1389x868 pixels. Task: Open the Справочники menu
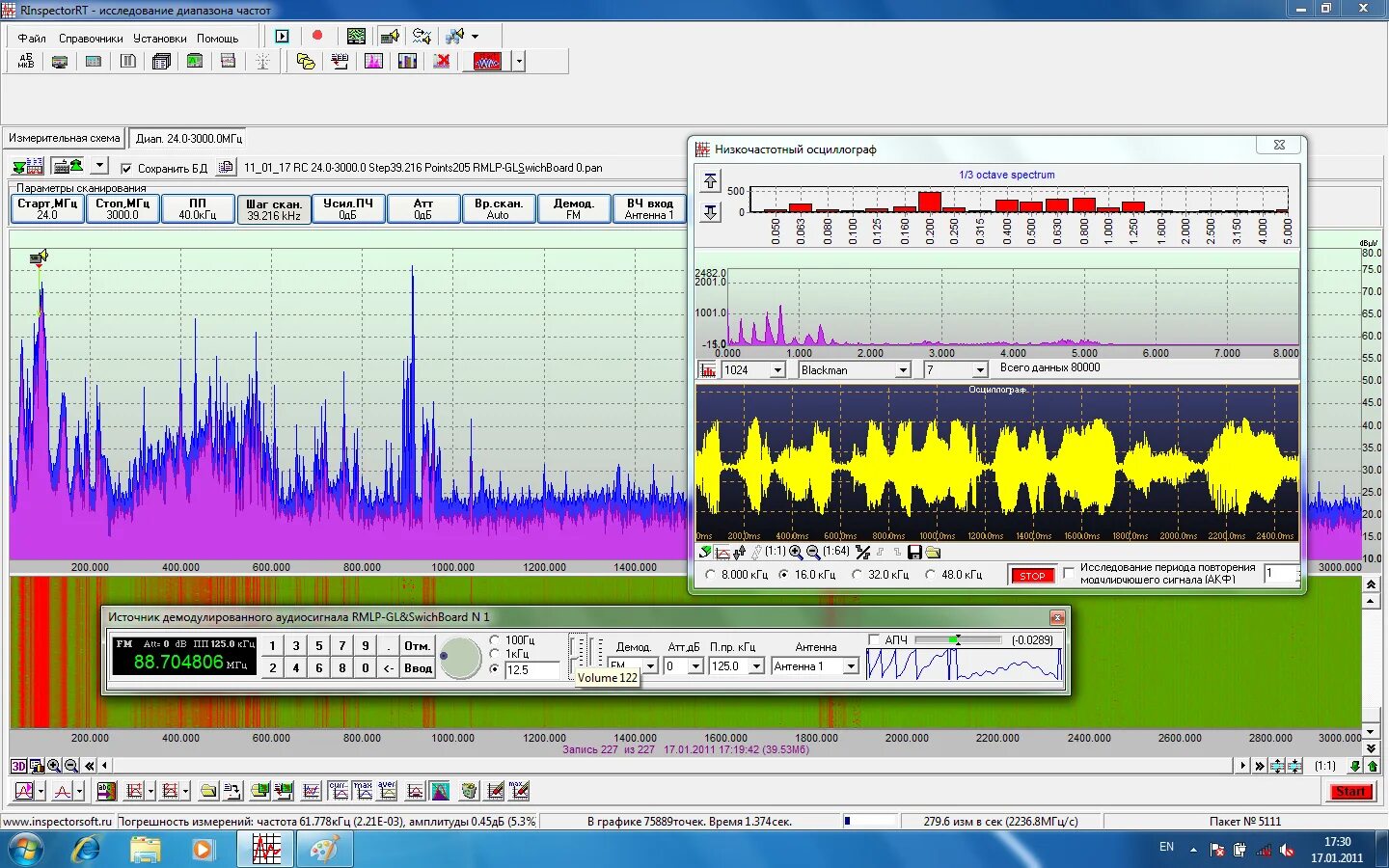coord(91,39)
